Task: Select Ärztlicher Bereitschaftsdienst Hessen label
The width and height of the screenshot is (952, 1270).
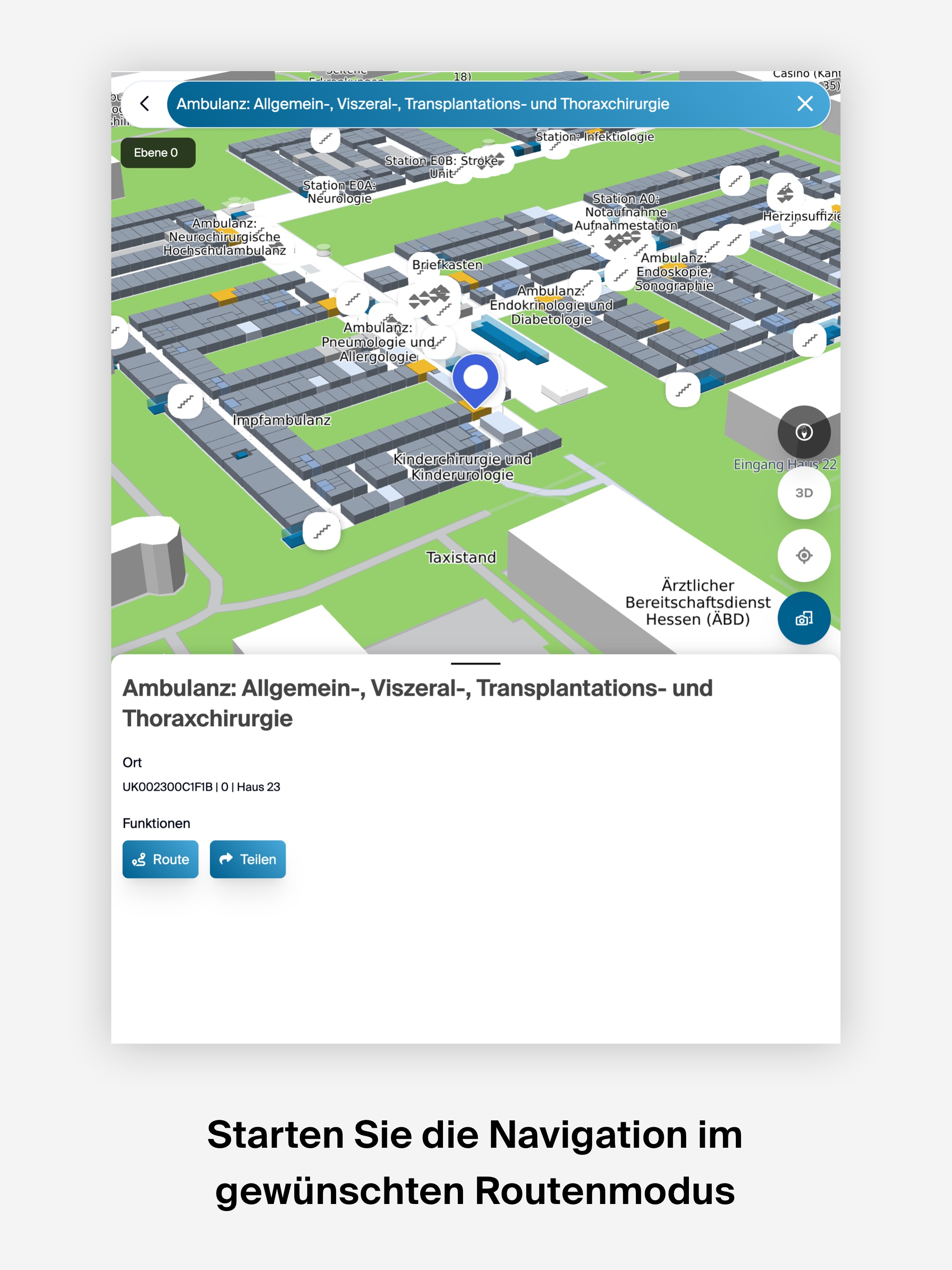Action: [x=698, y=602]
